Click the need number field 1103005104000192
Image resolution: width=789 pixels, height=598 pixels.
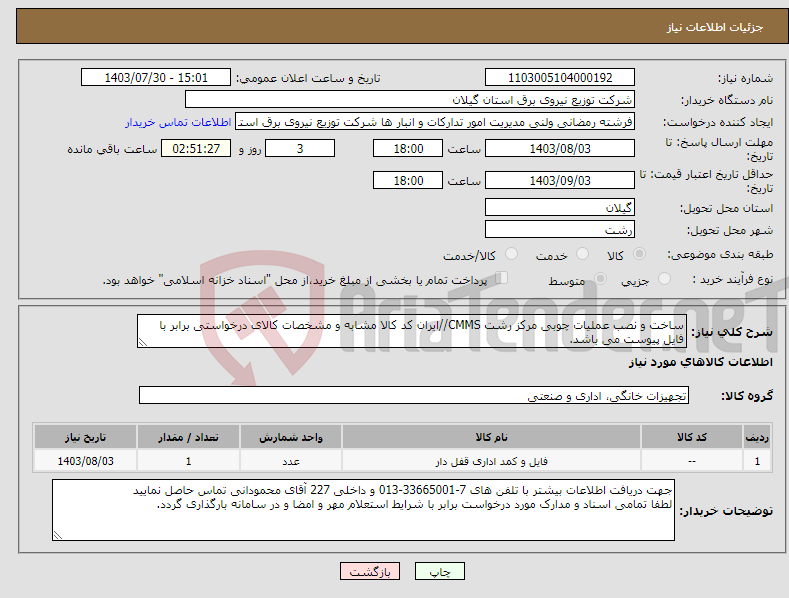pos(560,78)
